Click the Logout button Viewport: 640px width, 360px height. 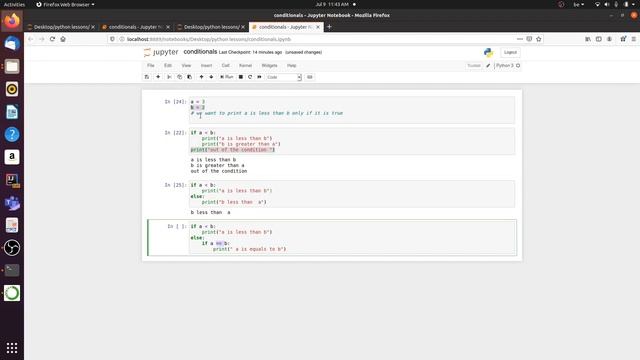[510, 52]
